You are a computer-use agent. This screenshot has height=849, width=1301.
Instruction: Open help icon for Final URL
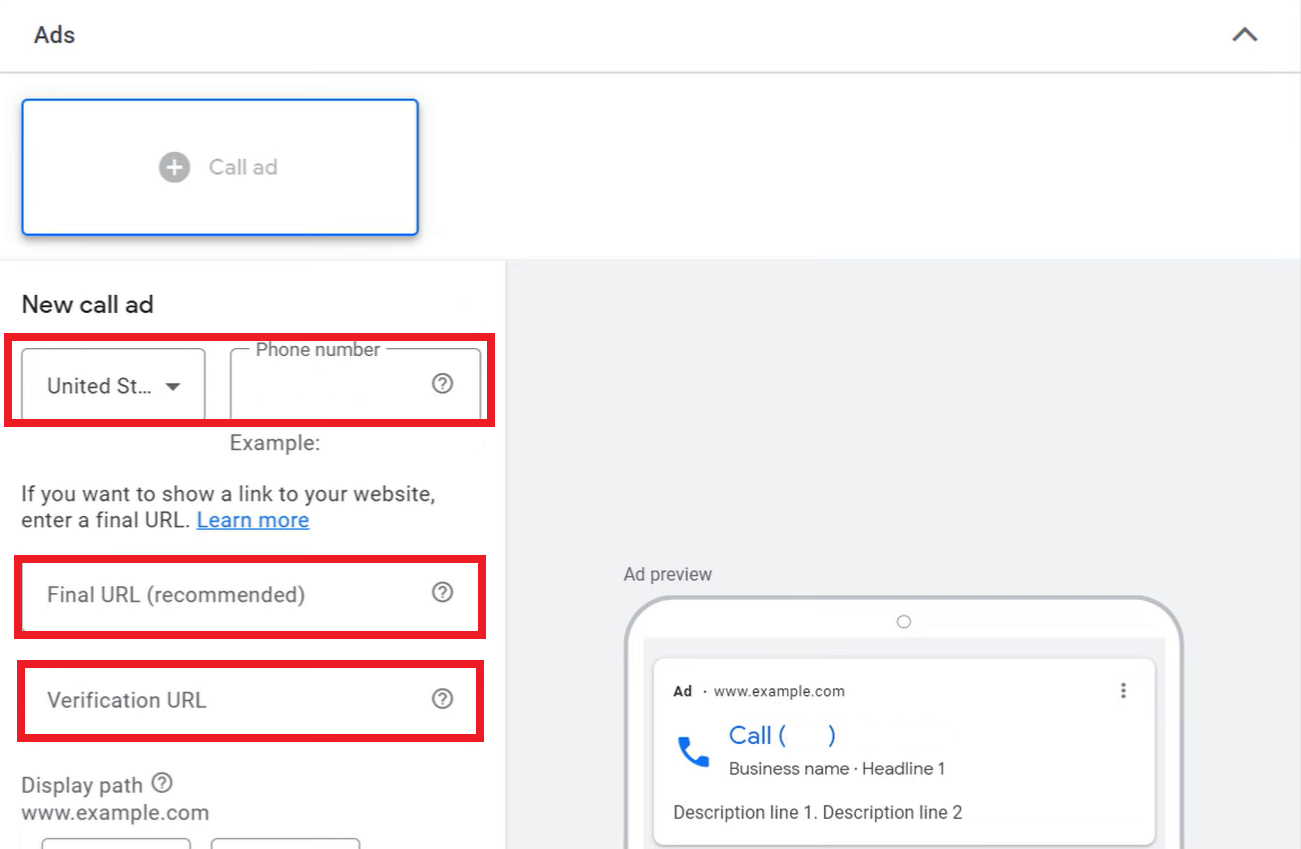[442, 593]
